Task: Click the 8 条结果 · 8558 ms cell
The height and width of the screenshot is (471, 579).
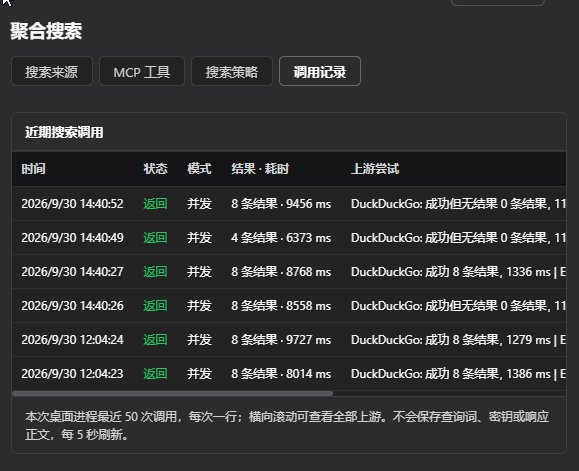Action: [x=281, y=306]
